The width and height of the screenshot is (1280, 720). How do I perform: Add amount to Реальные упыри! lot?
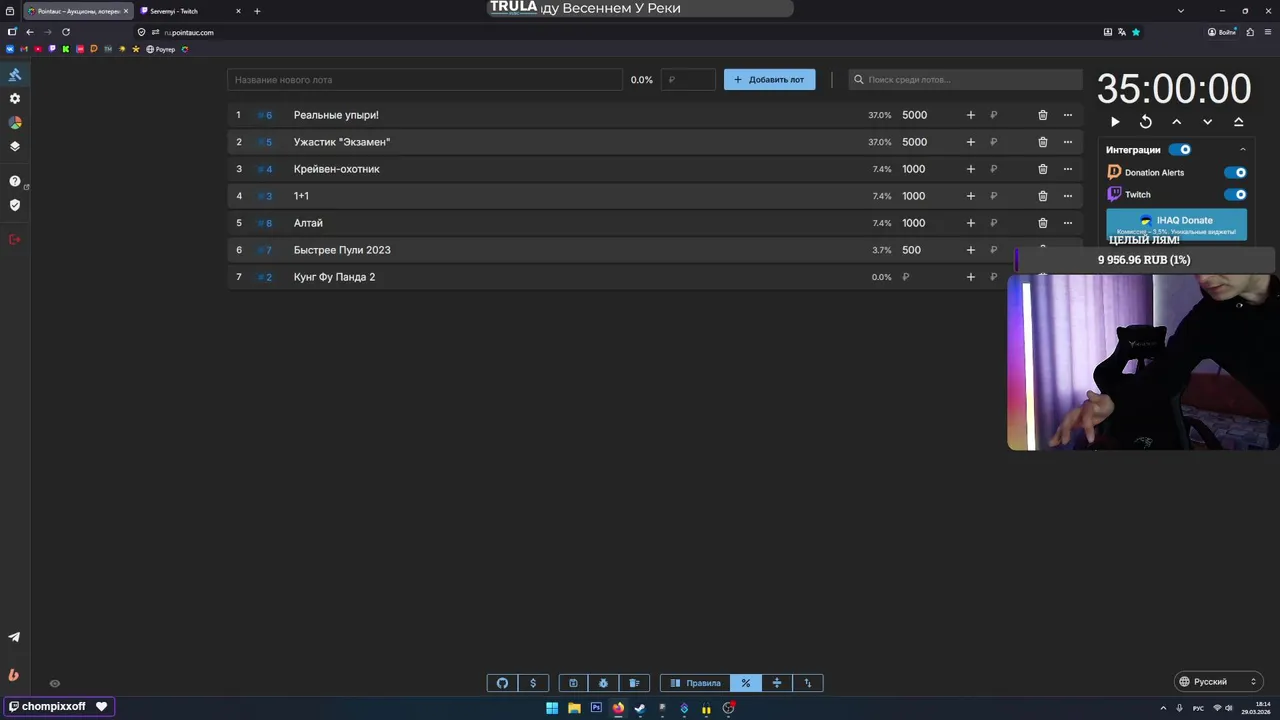coord(970,115)
